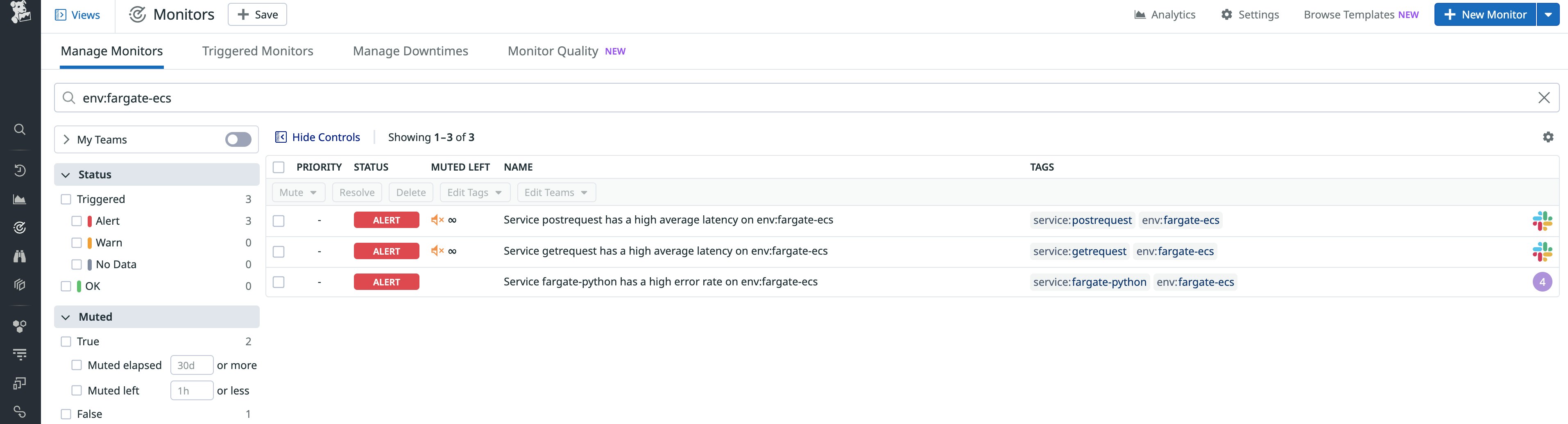
Task: Open the Mute dropdown above the monitor list
Action: [298, 192]
